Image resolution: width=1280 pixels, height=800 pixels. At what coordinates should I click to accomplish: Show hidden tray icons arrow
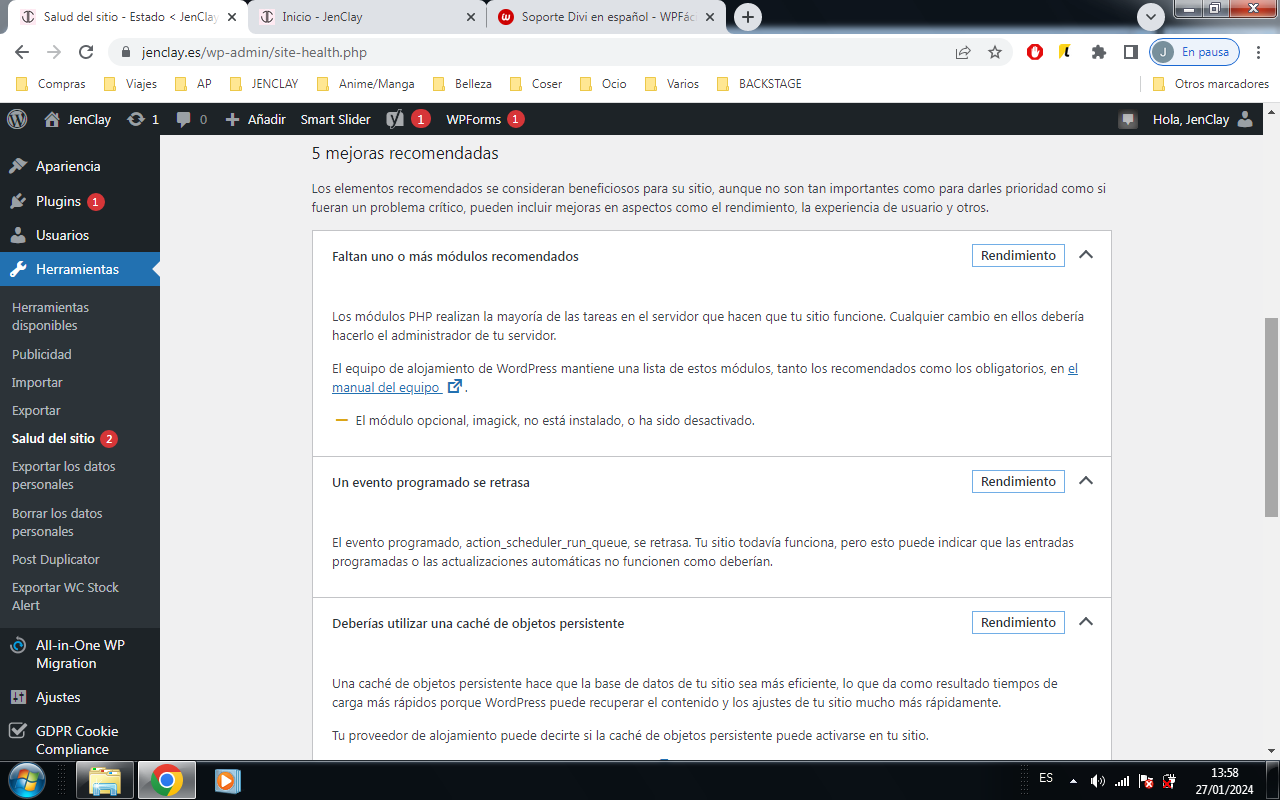coord(1072,780)
